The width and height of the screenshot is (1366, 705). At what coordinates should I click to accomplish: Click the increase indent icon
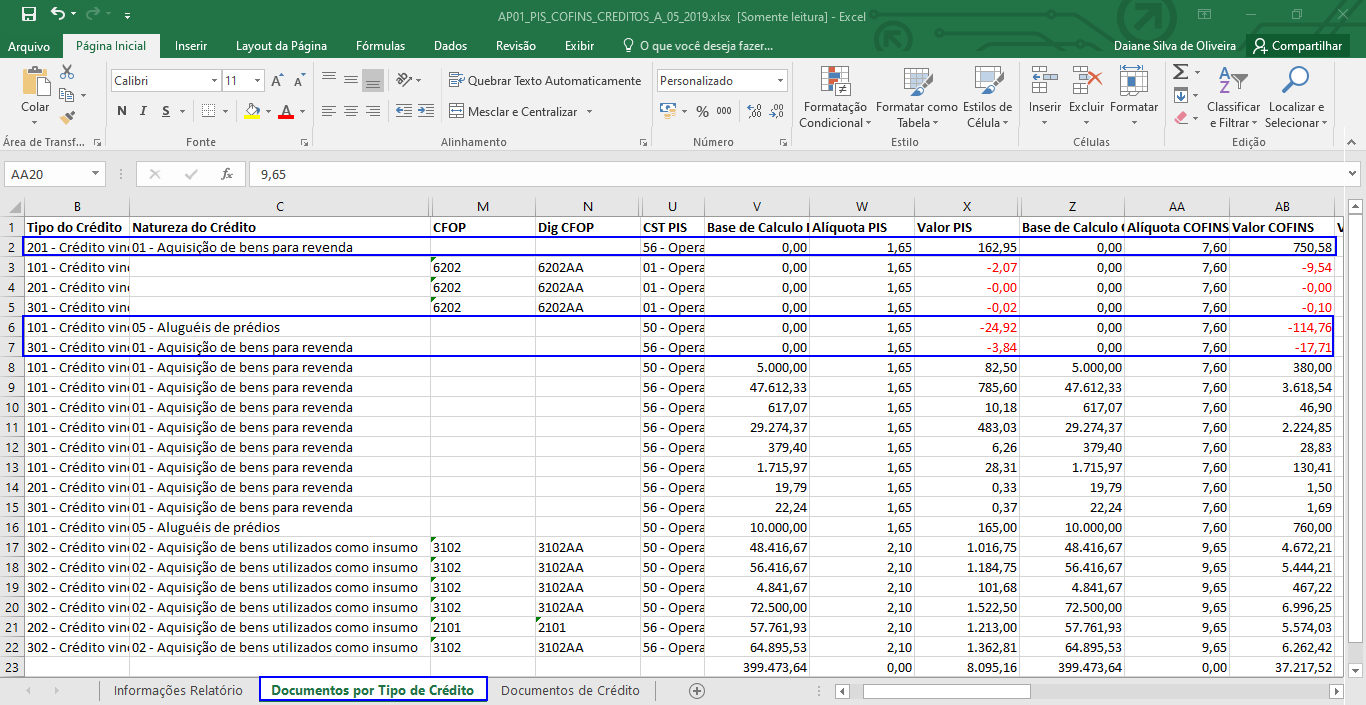click(428, 111)
